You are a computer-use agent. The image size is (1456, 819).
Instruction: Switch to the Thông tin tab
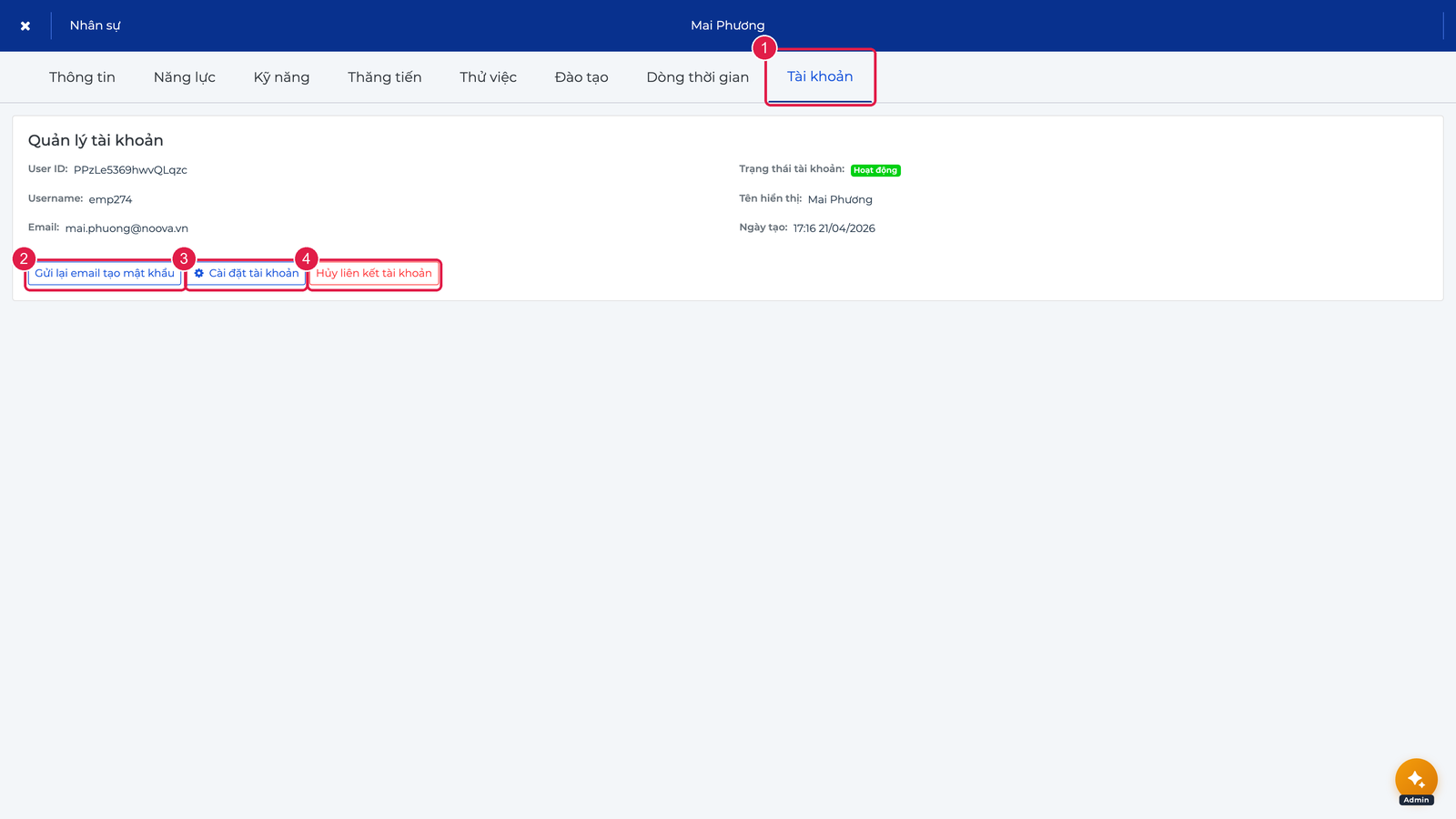click(82, 77)
